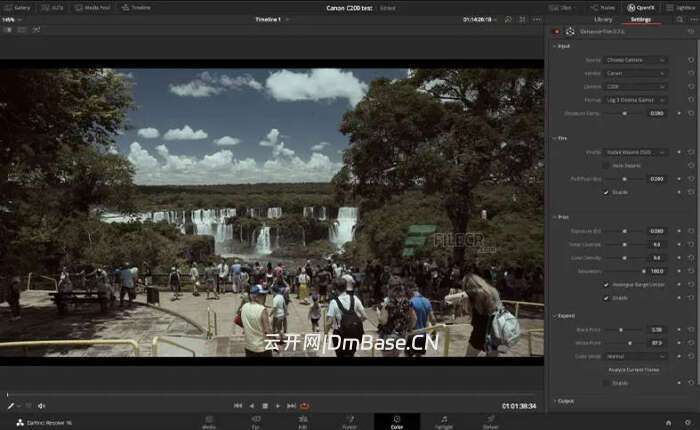Image resolution: width=700 pixels, height=430 pixels.
Task: Switch to the Settings tab
Action: (641, 20)
